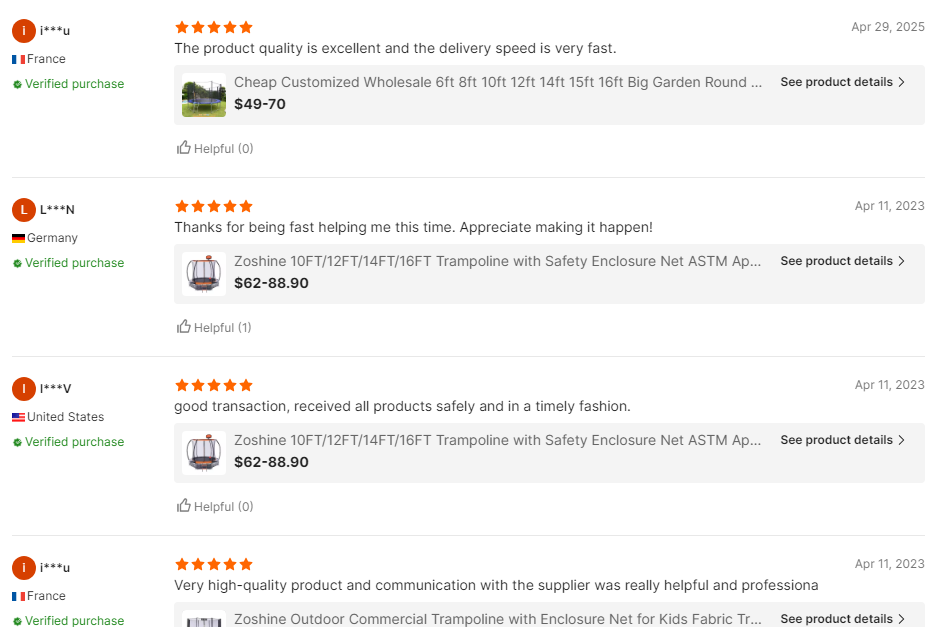Click the Germany flag icon under L***N
This screenshot has height=643, width=952.
click(x=17, y=238)
